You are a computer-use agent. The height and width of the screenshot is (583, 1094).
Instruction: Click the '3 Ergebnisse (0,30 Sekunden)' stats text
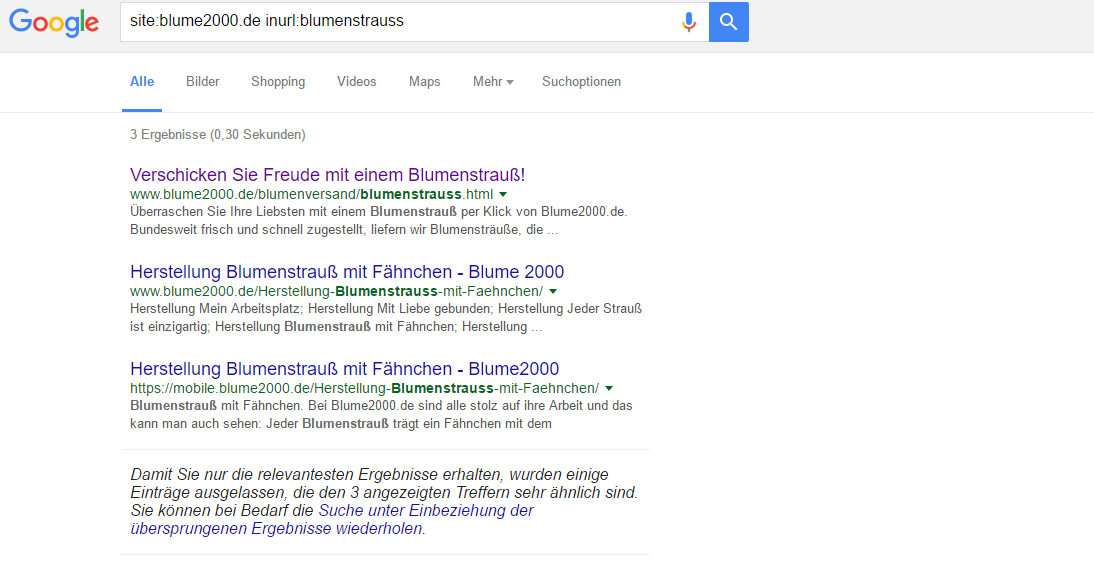point(218,135)
